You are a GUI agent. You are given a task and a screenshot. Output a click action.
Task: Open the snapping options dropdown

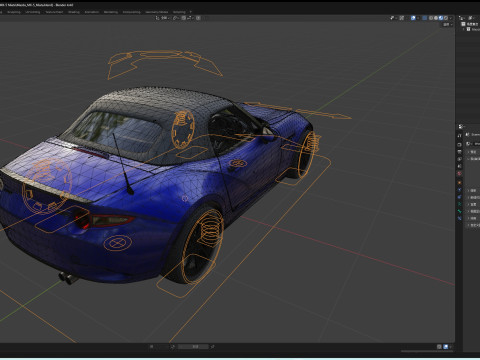tap(190, 18)
